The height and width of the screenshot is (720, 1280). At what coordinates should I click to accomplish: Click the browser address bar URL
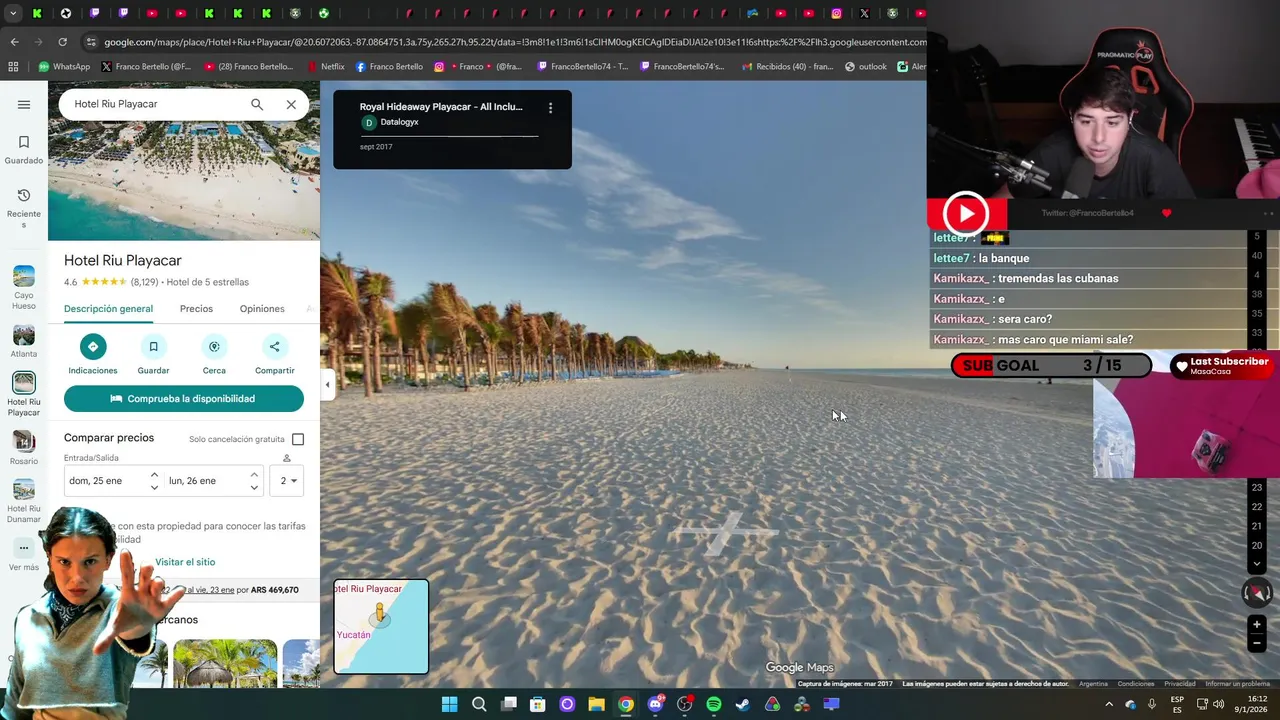(x=514, y=42)
